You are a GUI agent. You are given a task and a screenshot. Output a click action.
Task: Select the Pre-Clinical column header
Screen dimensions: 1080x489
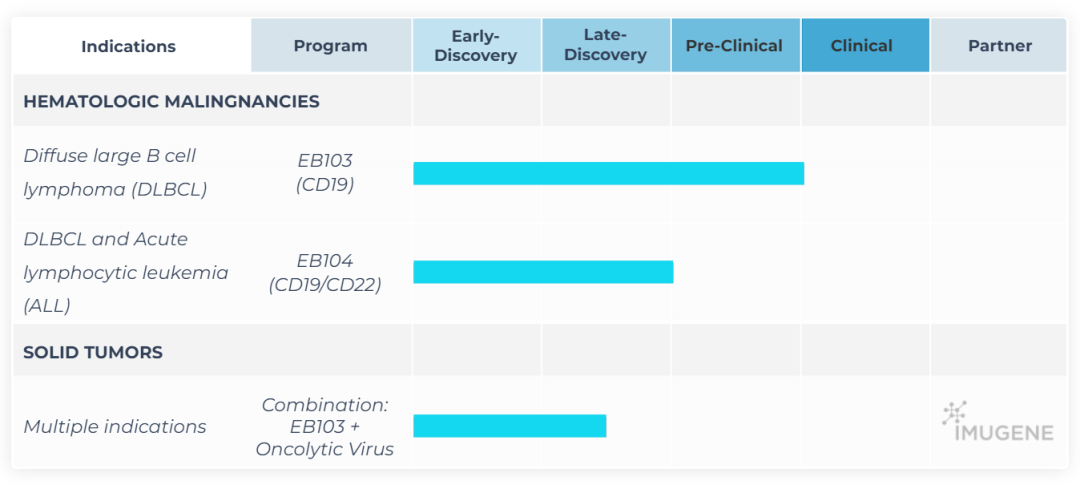(x=734, y=46)
